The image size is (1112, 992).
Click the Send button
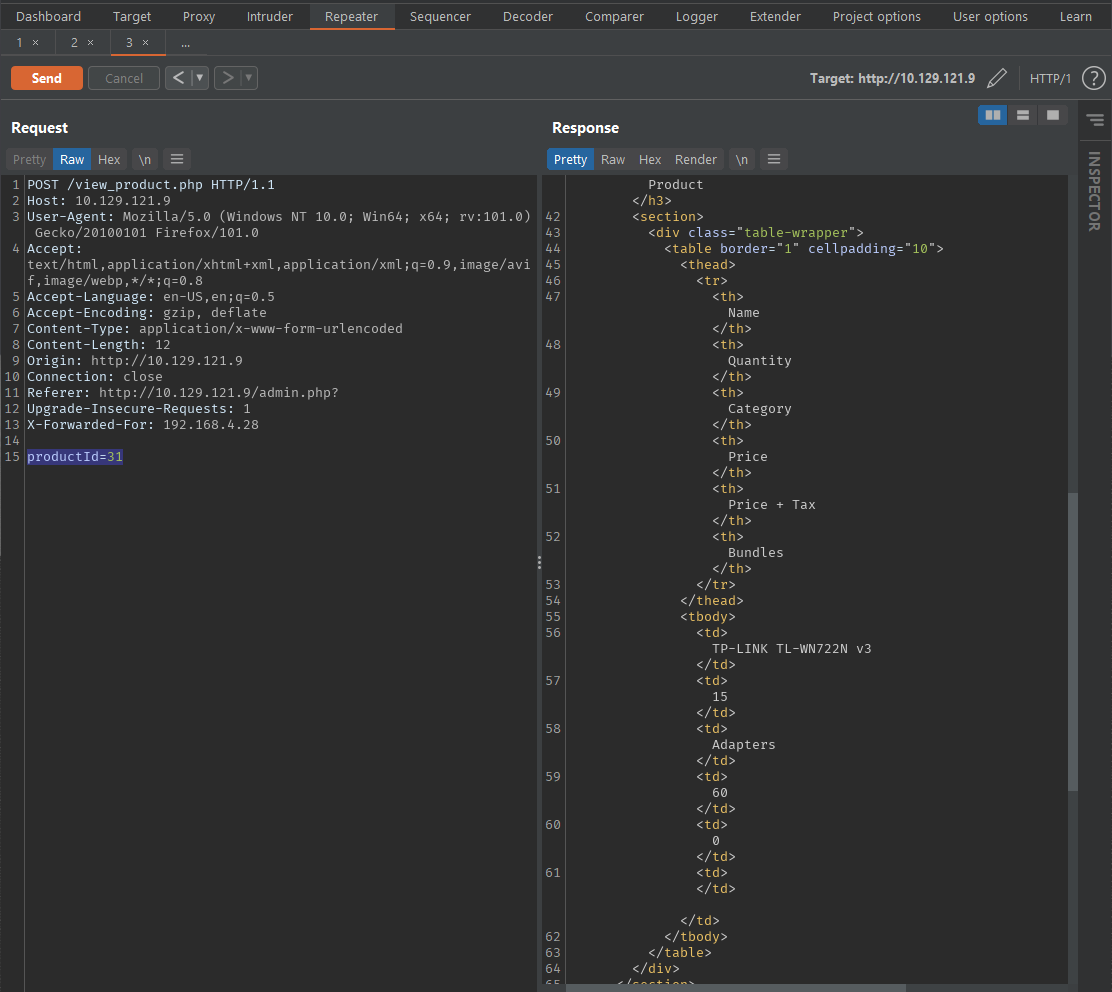[x=47, y=78]
